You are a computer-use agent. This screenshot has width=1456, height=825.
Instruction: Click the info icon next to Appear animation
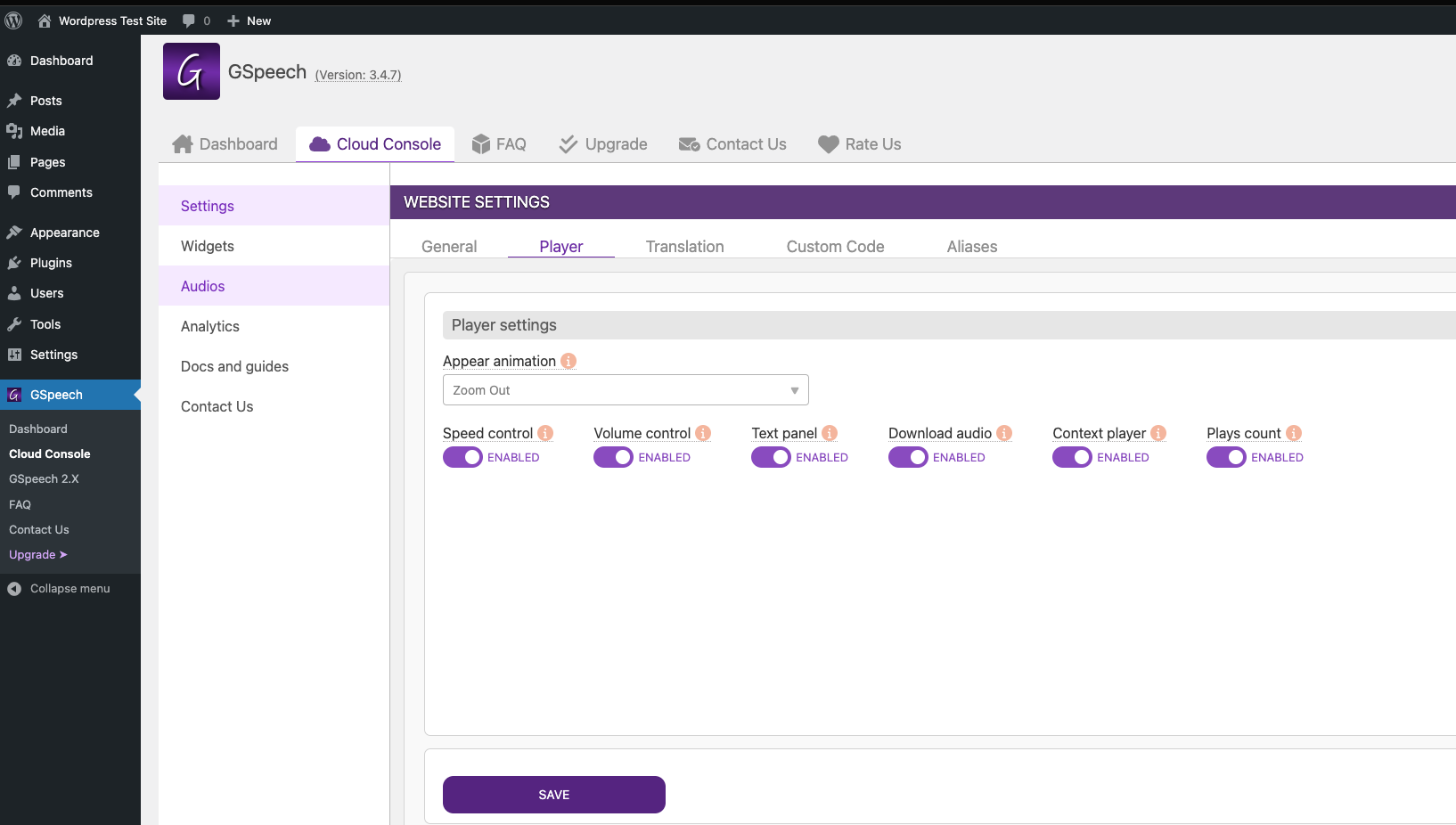[568, 361]
